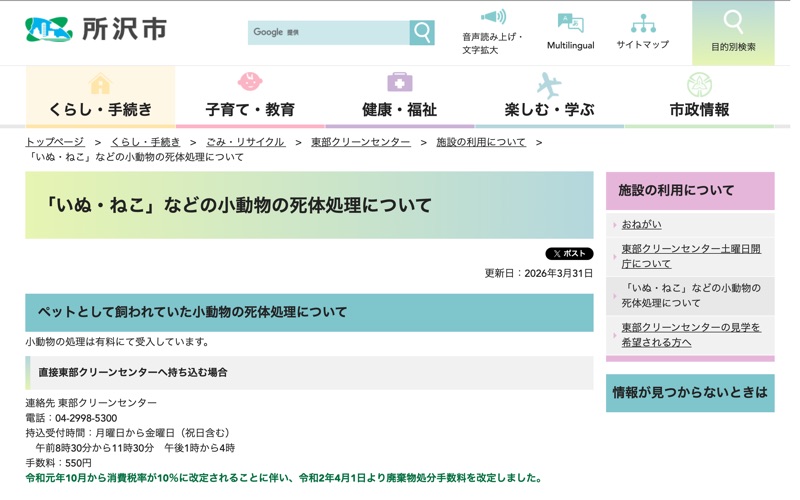Viewport: 800px width, 500px height.
Task: Click the house icon above くらし・手続き
Action: coord(101,83)
